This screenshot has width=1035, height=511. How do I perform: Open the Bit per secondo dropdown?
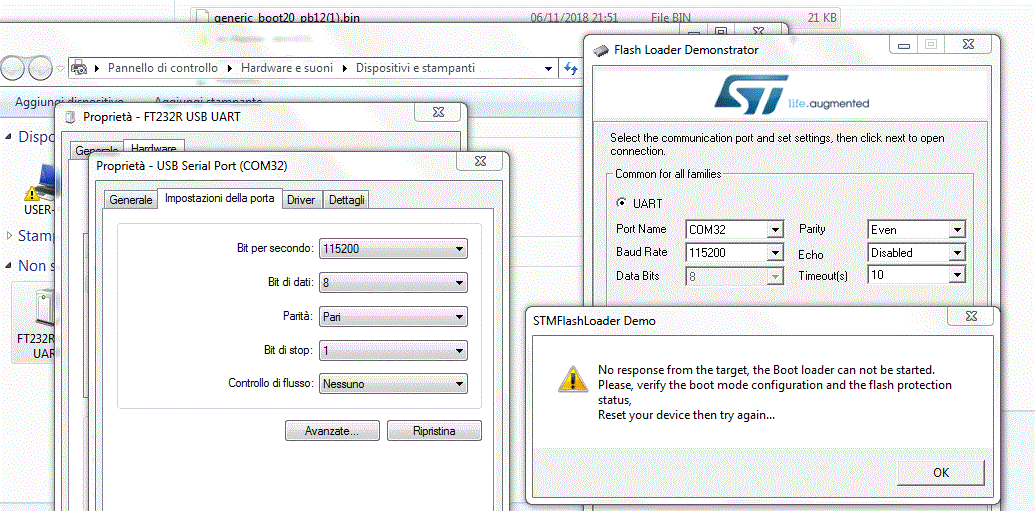[392, 249]
